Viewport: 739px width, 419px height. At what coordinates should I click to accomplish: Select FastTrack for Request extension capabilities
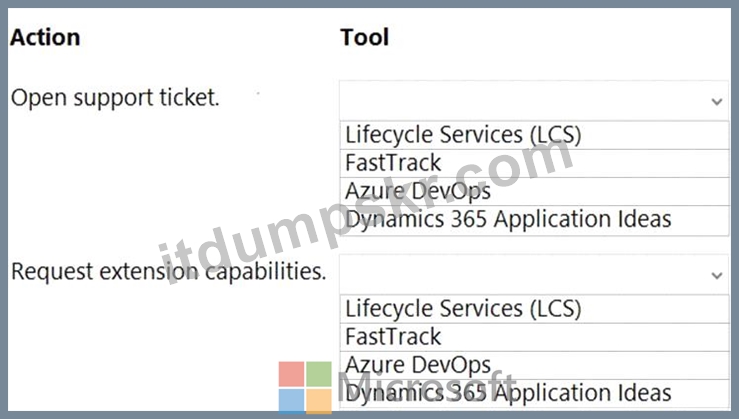534,337
